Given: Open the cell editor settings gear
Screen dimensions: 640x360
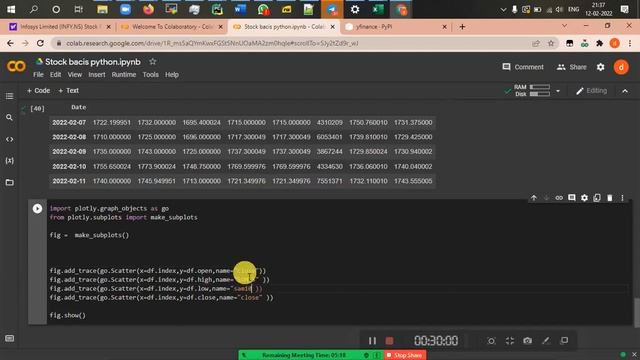Looking at the screenshot, I should click(x=584, y=198).
